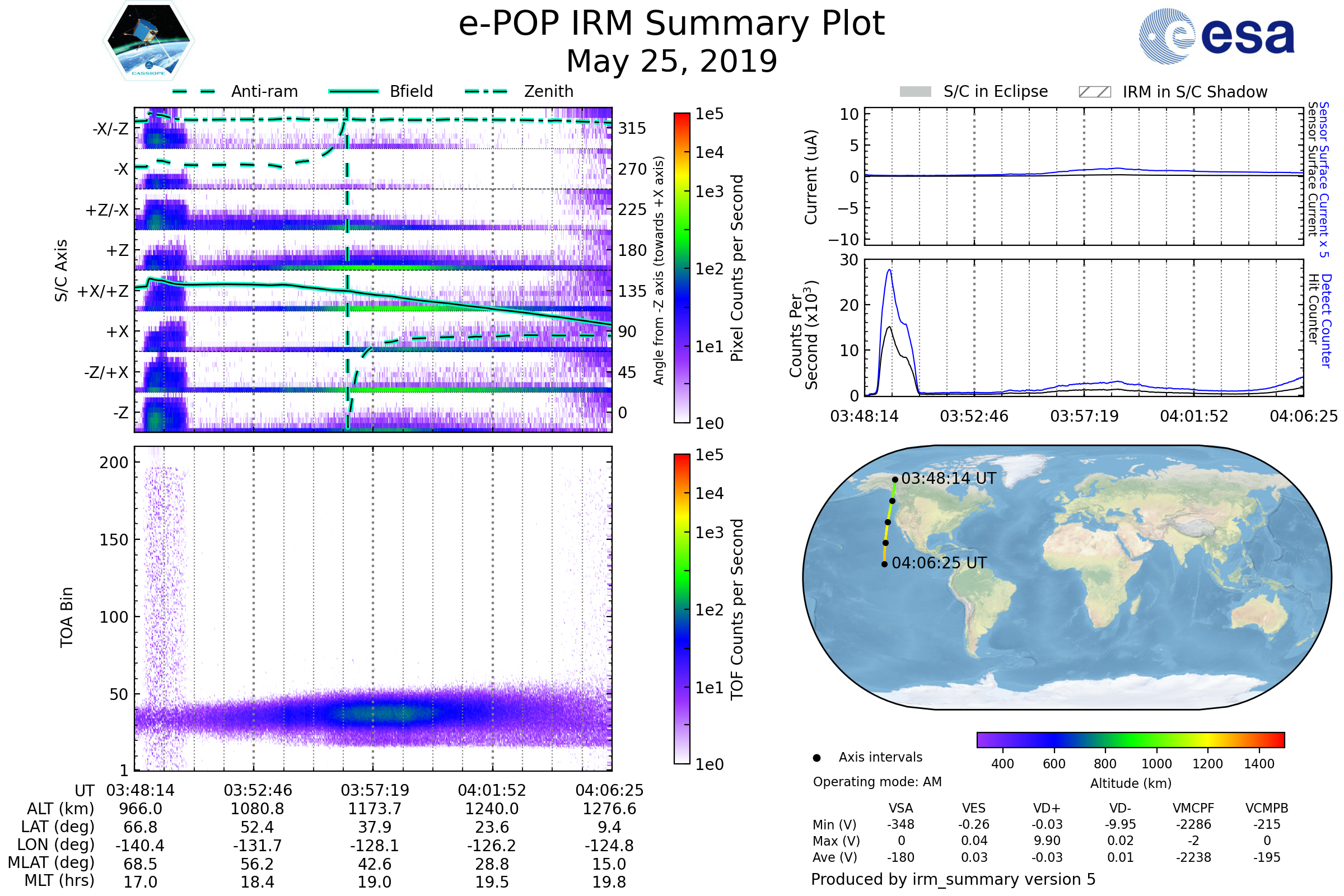Click the TOF Counts per Second colorbar
Image resolution: width=1344 pixels, height=896 pixels.
(x=682, y=609)
